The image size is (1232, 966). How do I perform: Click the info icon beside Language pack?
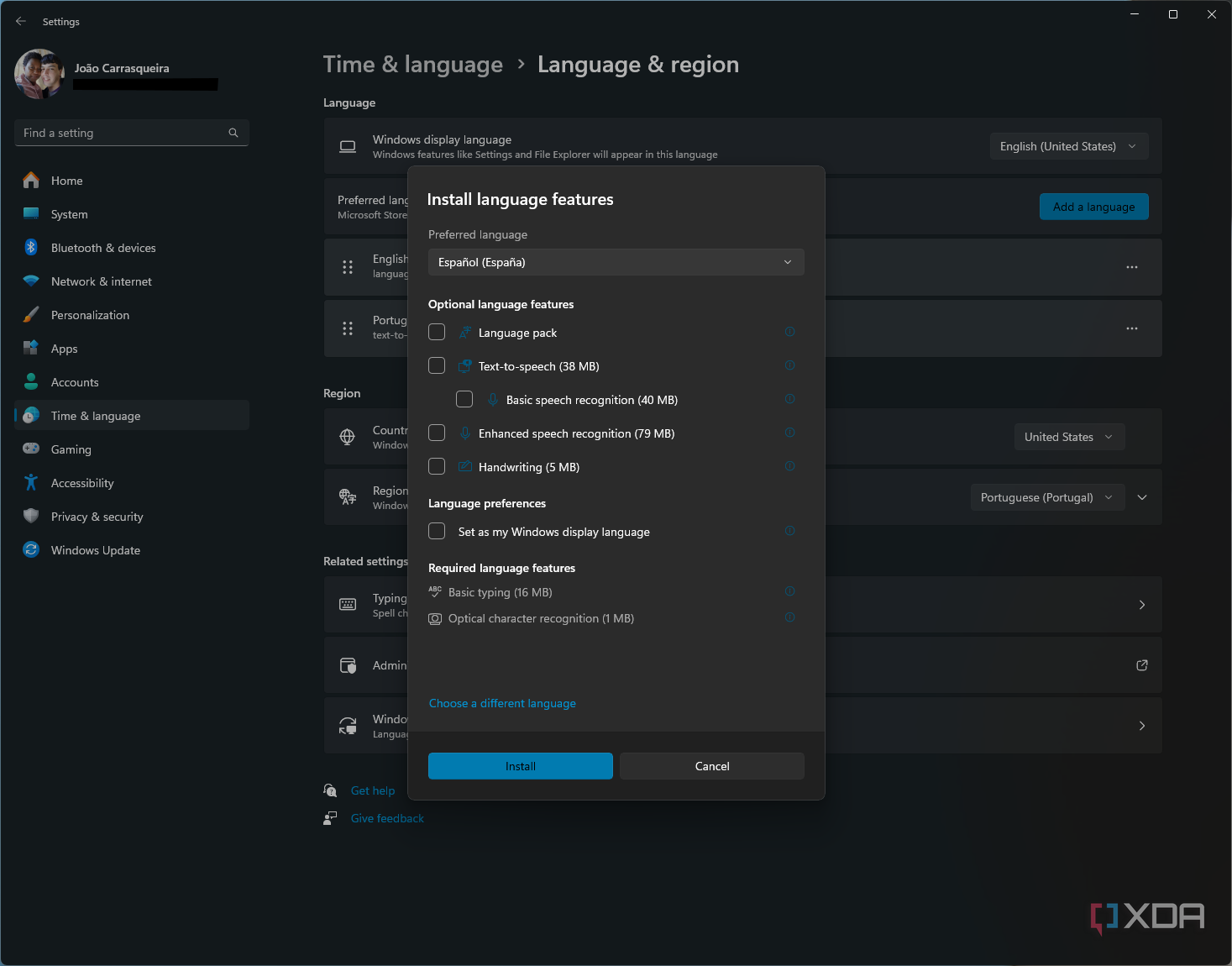[789, 332]
